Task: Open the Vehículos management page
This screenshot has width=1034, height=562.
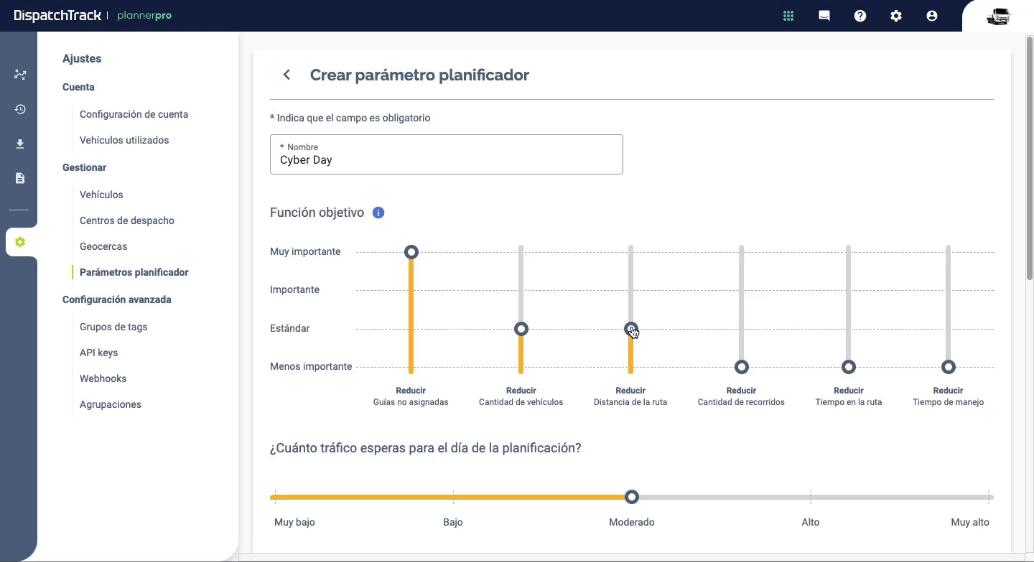Action: coord(101,195)
